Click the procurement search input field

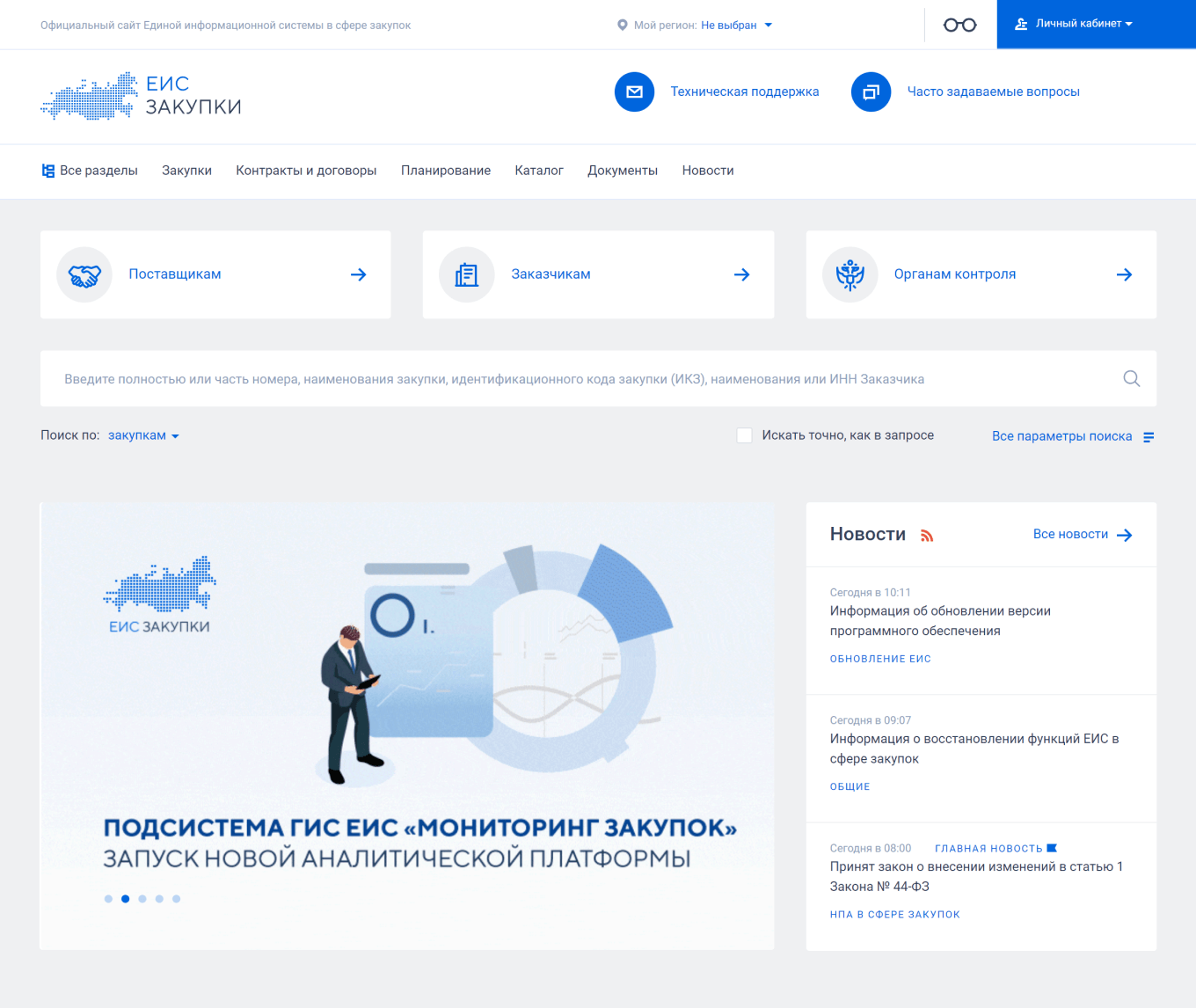coord(528,379)
